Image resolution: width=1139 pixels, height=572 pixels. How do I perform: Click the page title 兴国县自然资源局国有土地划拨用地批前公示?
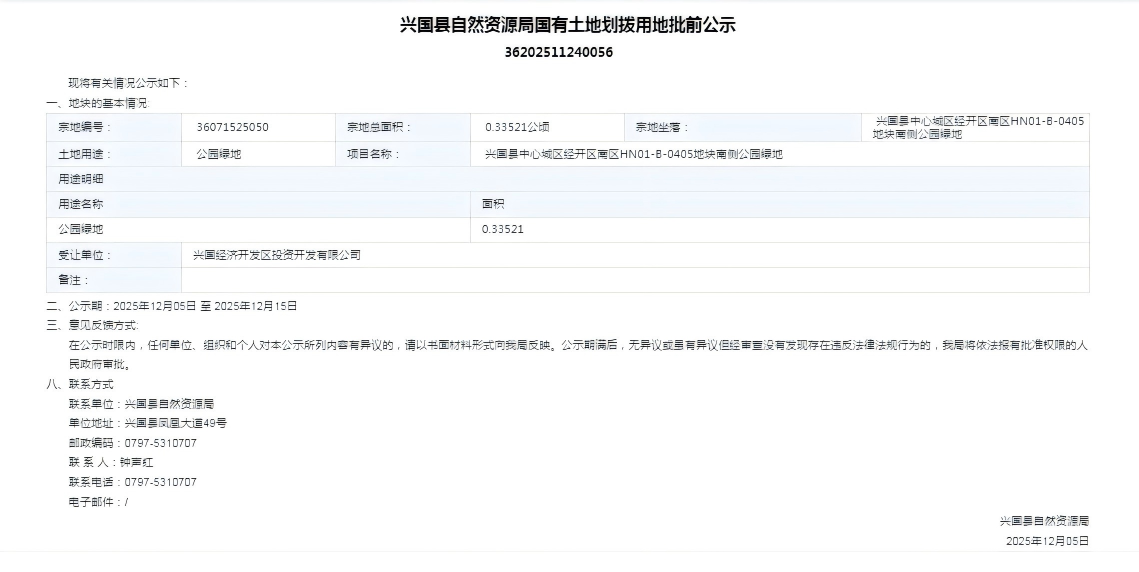coord(568,25)
